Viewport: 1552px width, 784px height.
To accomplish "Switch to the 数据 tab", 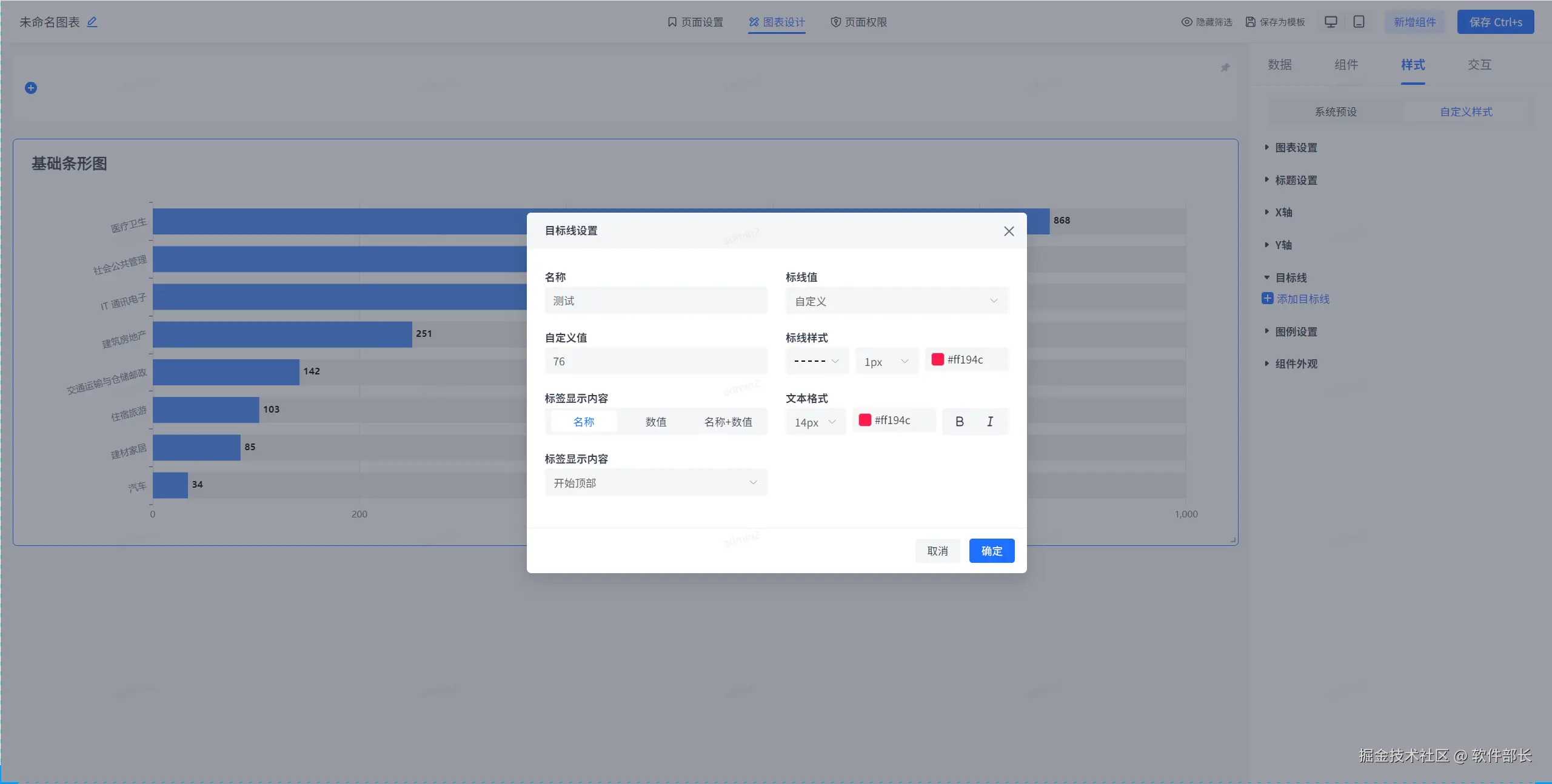I will pyautogui.click(x=1280, y=65).
